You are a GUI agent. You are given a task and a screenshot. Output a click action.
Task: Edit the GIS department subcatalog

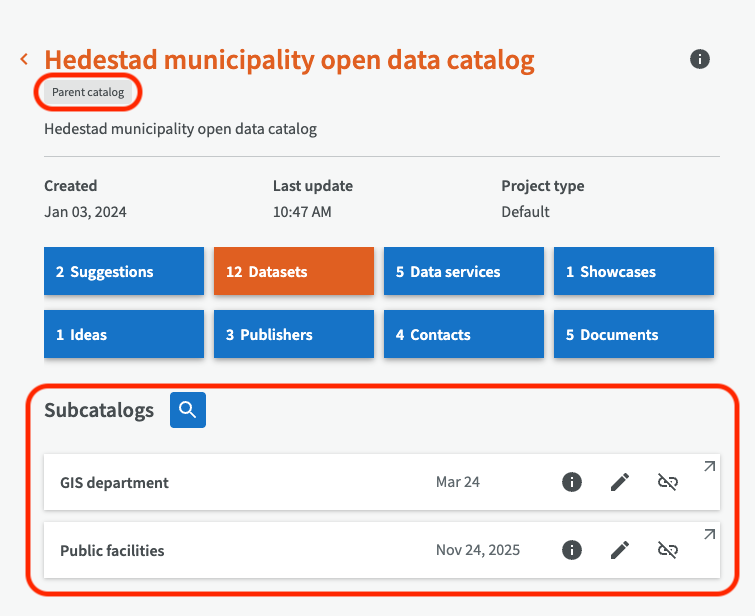[x=620, y=482]
